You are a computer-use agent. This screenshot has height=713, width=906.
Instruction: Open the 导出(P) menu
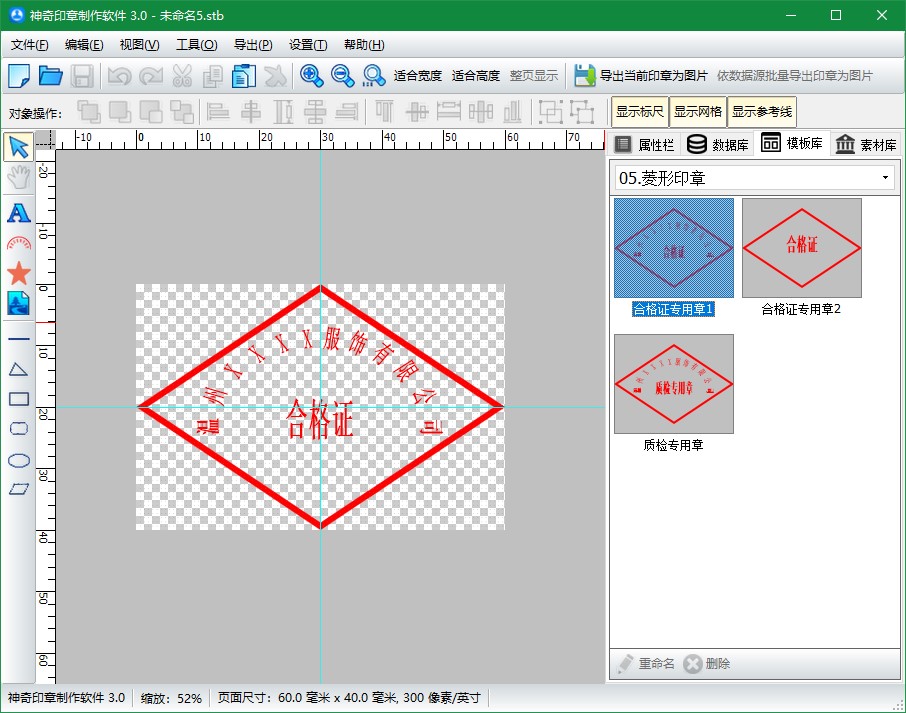[x=252, y=45]
